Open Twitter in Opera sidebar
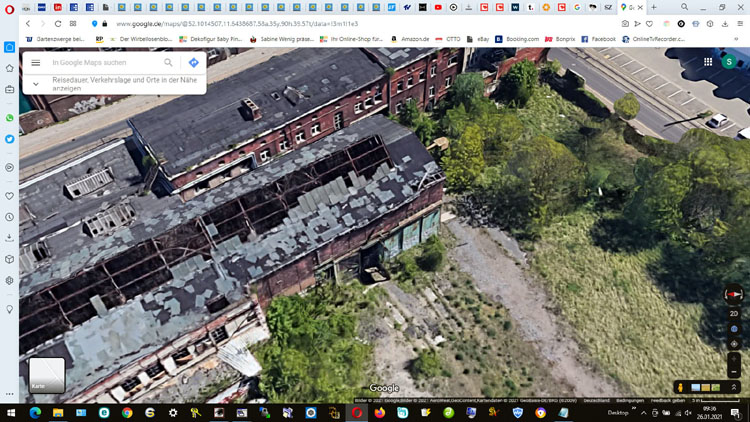 pos(10,139)
